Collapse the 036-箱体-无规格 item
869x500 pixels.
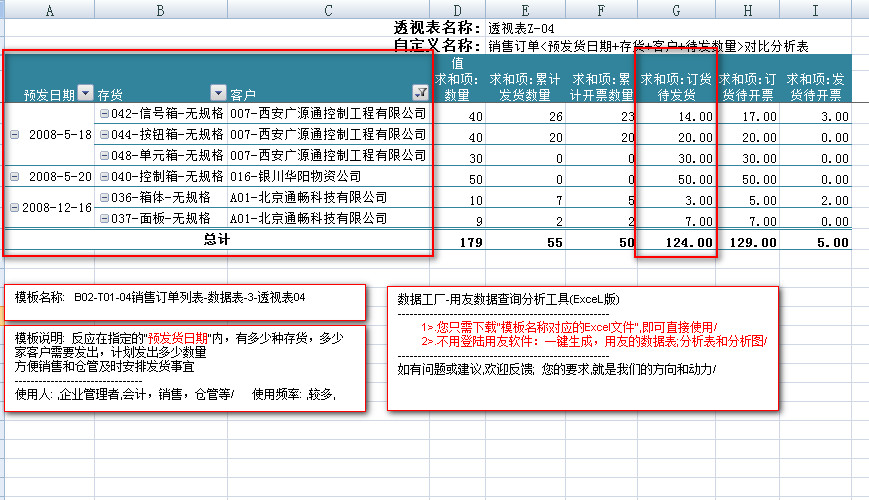pos(104,197)
